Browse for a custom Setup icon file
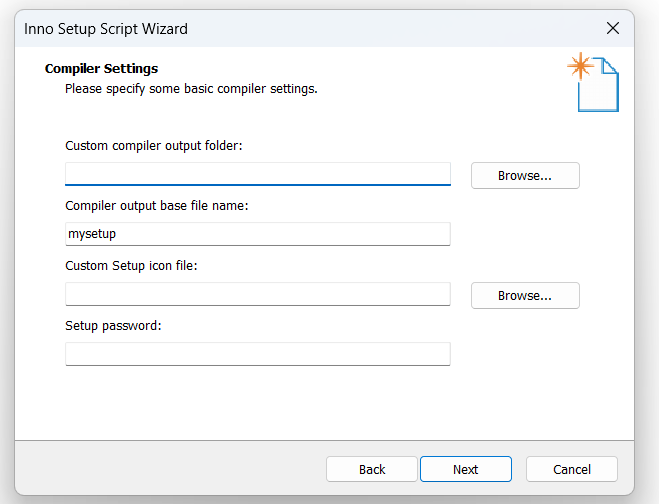 click(x=525, y=296)
